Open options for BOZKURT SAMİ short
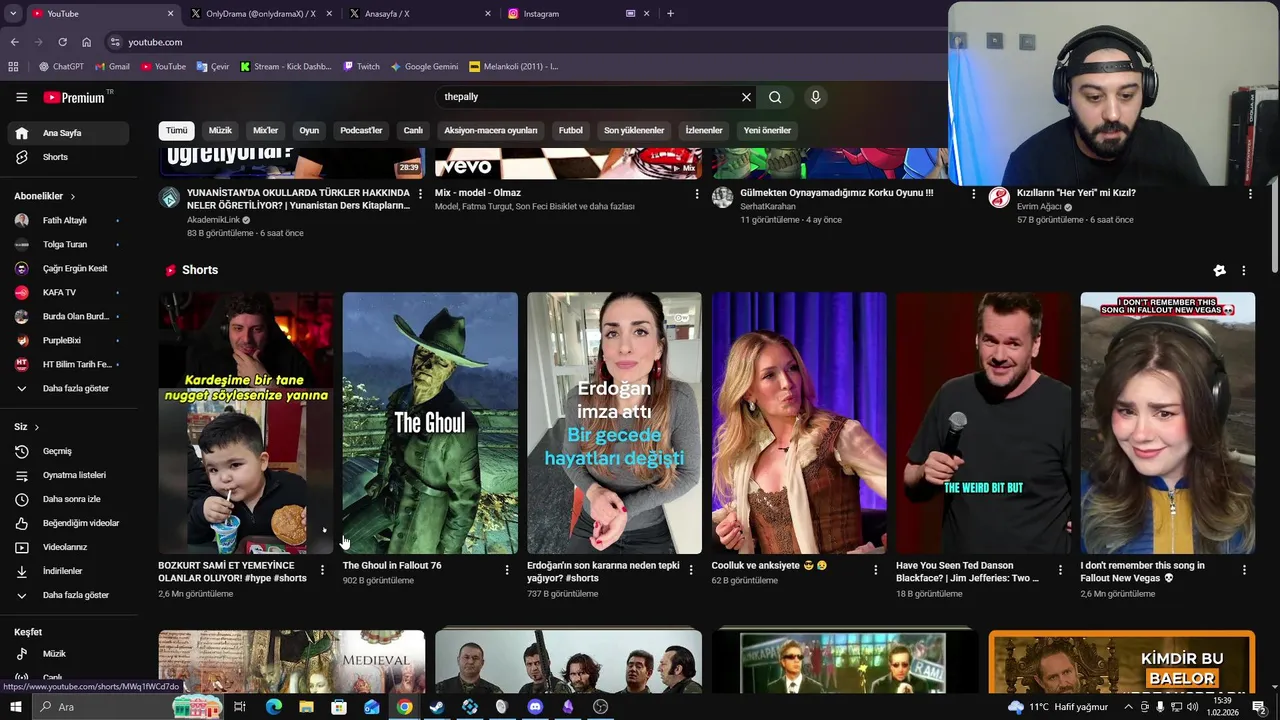1280x720 pixels. [322, 570]
